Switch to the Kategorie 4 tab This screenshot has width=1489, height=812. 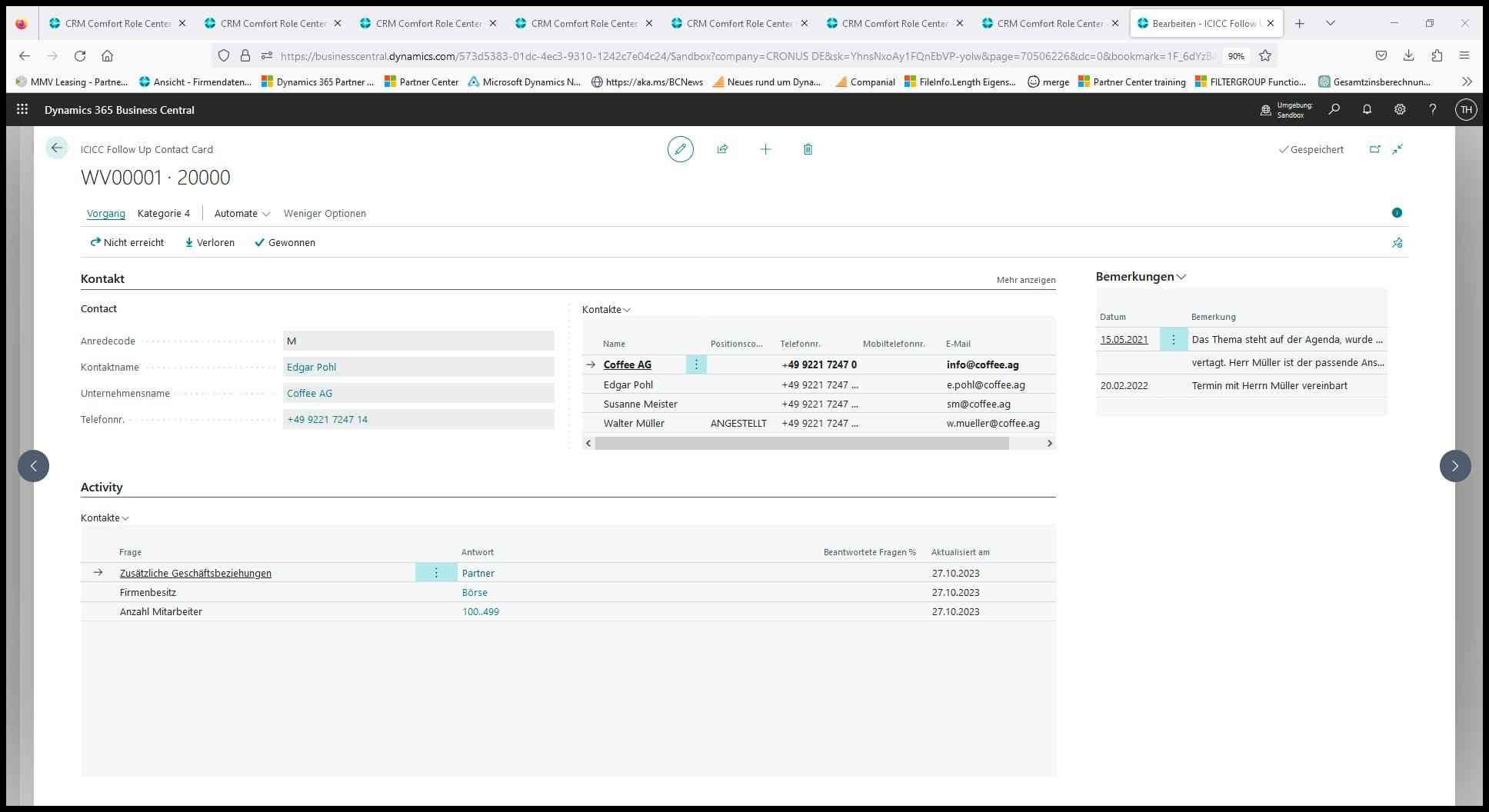point(163,214)
